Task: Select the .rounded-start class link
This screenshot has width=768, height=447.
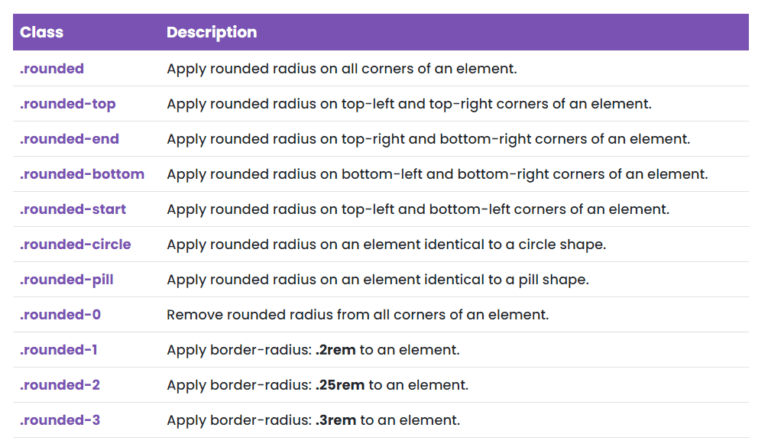Action: 72,210
